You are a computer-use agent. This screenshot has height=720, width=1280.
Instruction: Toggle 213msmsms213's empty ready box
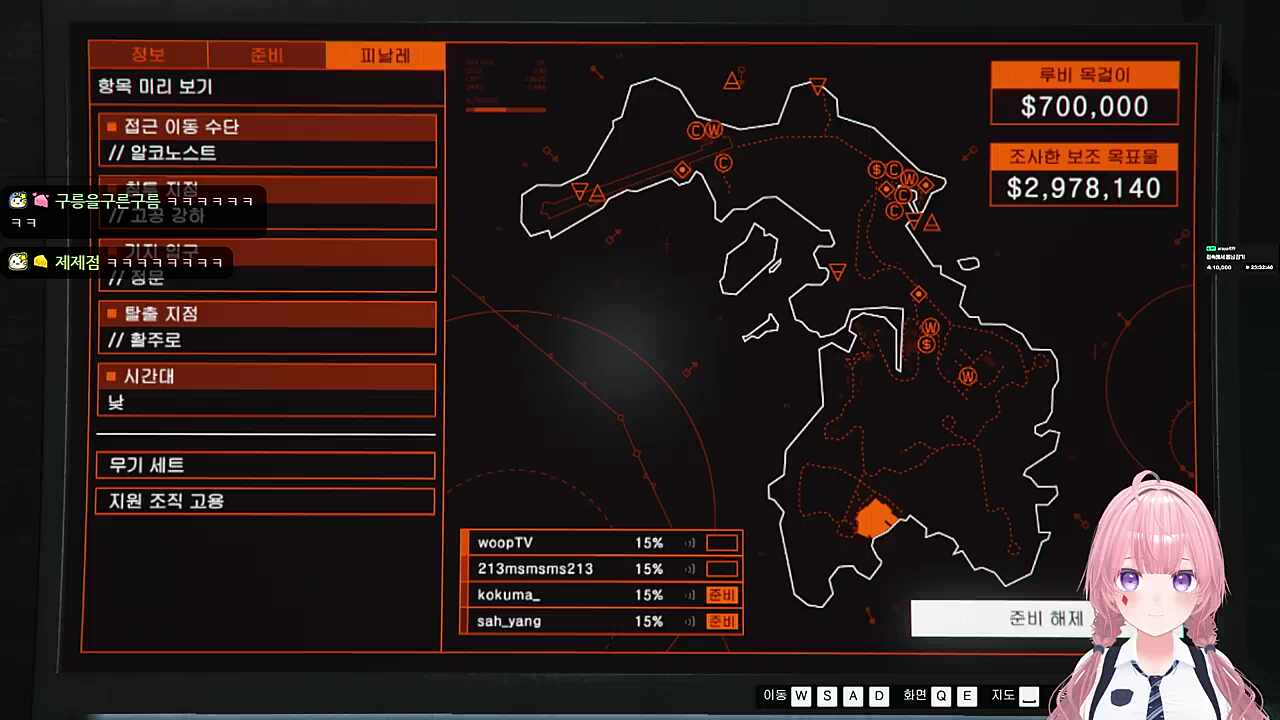point(722,569)
